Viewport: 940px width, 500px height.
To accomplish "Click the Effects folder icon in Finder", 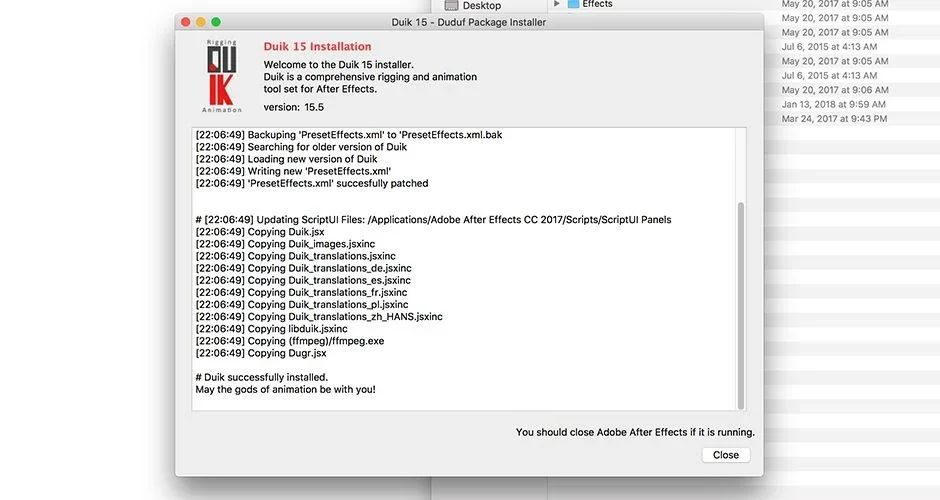I will pos(573,4).
